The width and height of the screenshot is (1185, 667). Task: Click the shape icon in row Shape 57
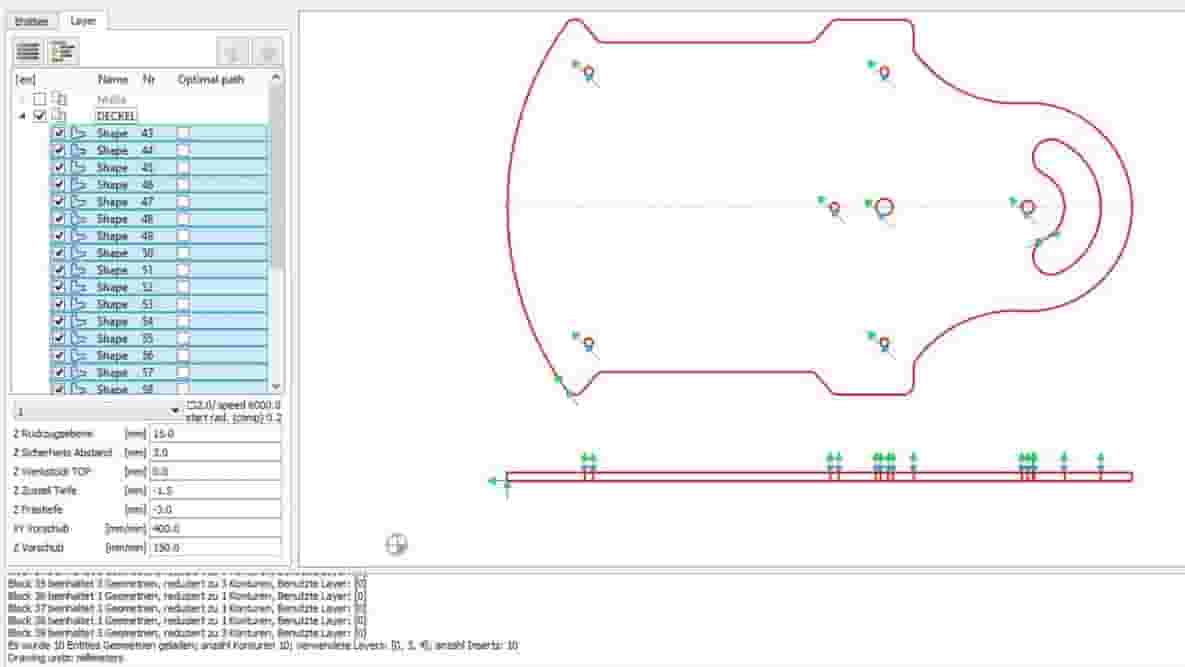point(79,372)
